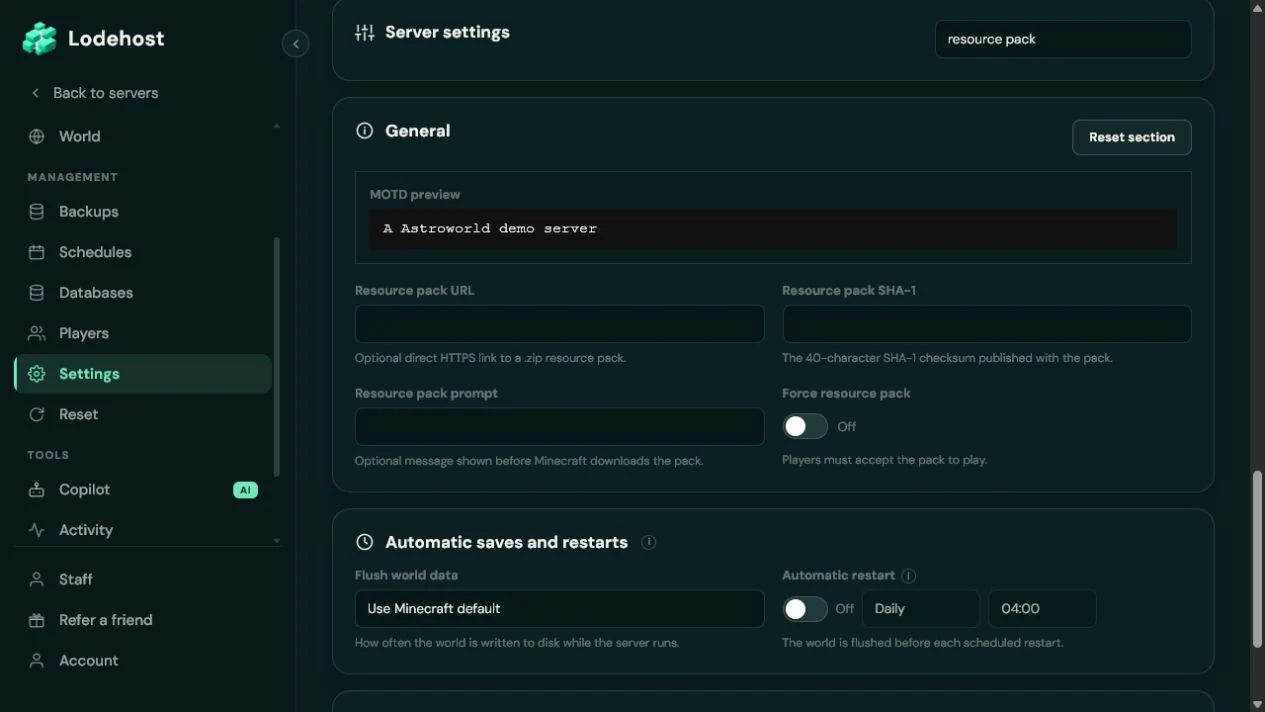Viewport: 1265px width, 712px height.
Task: Click the text Optional direct HTTPS link to a .zip resource pack.
Action: [490, 358]
